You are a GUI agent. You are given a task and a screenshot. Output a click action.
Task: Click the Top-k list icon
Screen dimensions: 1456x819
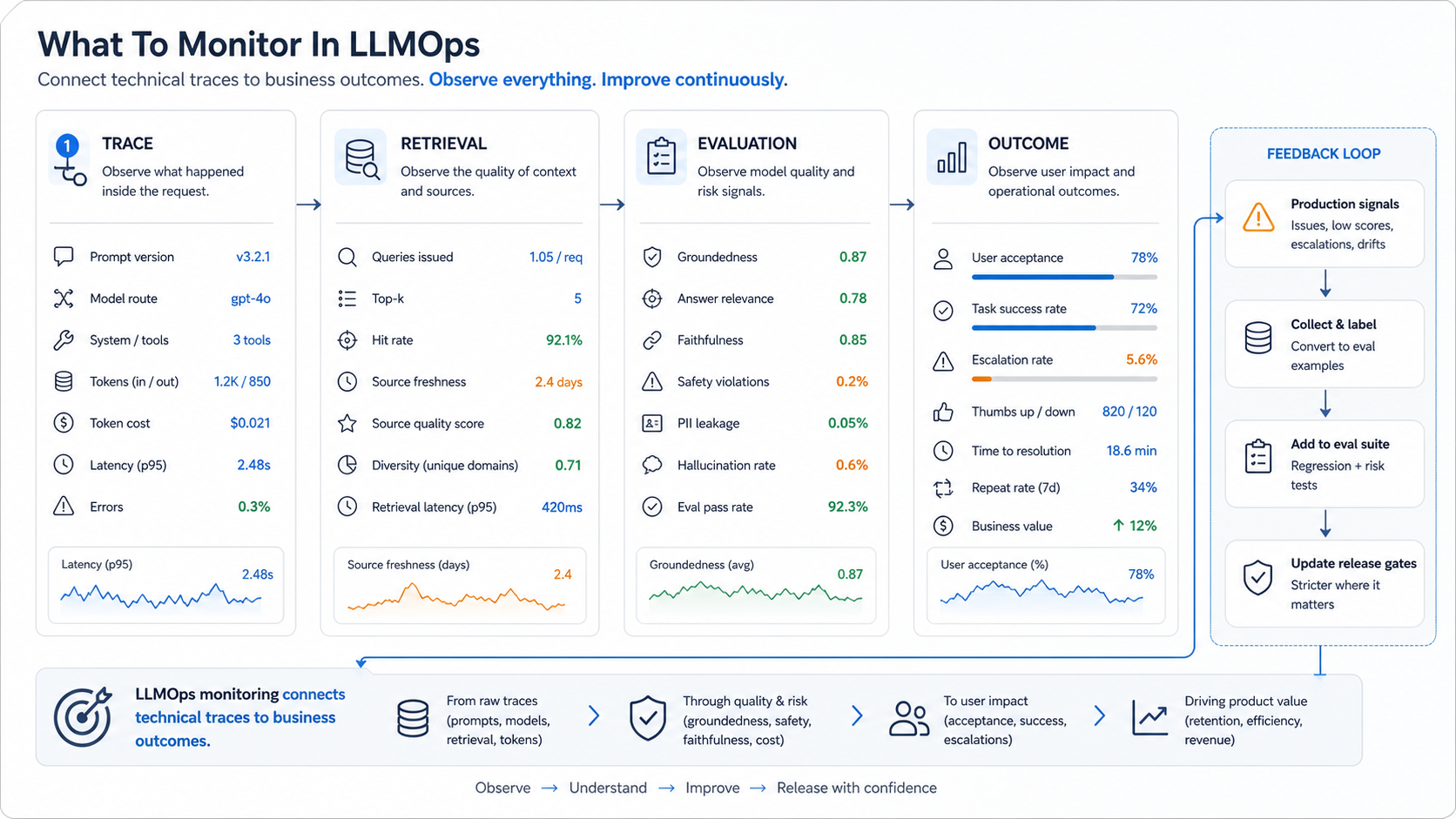pos(347,299)
